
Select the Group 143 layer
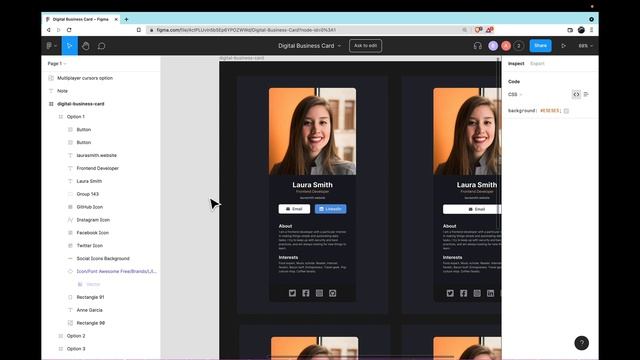pyautogui.click(x=88, y=194)
